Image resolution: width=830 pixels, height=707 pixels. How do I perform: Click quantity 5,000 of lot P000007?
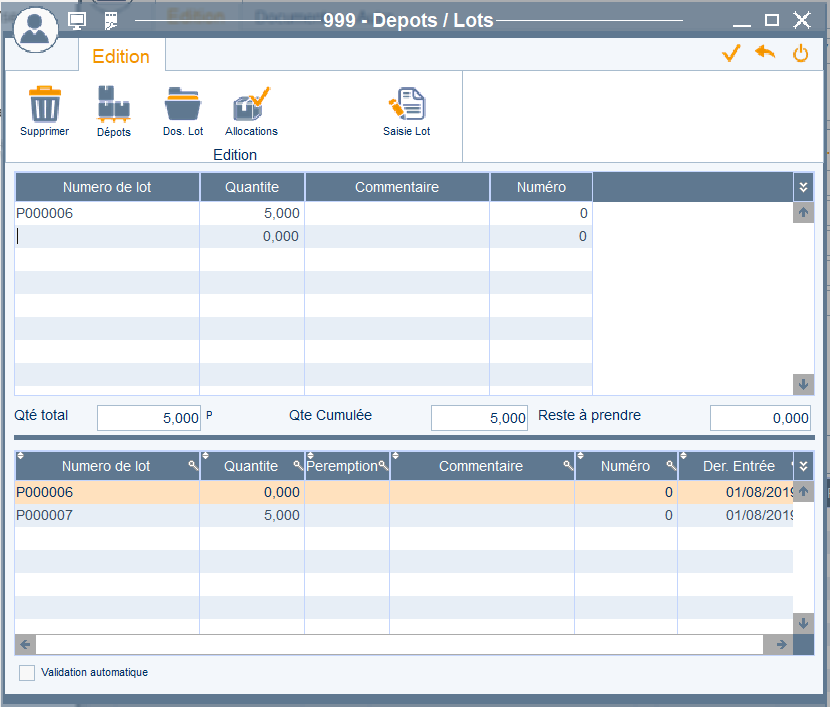point(252,515)
